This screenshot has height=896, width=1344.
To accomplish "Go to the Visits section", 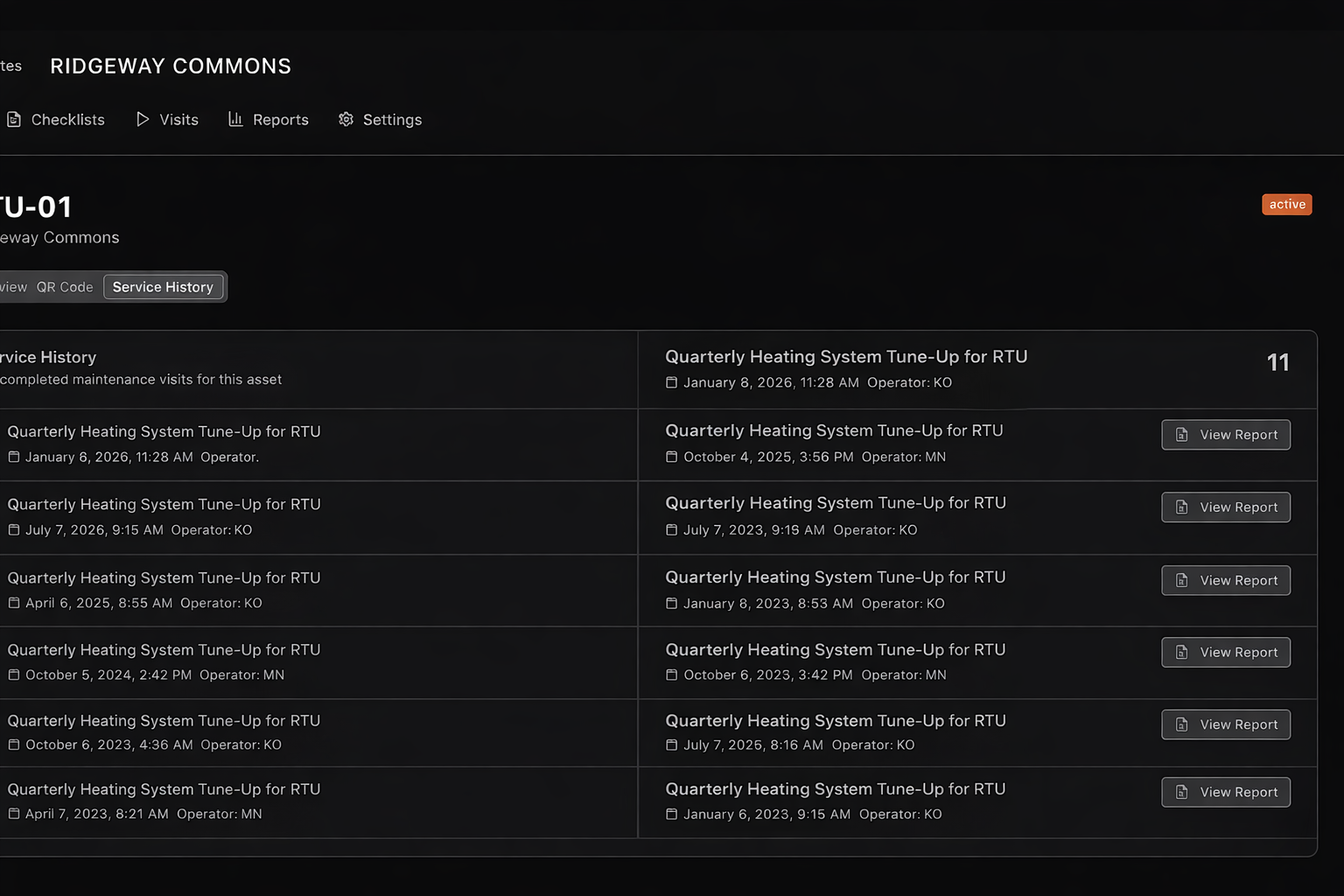I will pos(178,120).
